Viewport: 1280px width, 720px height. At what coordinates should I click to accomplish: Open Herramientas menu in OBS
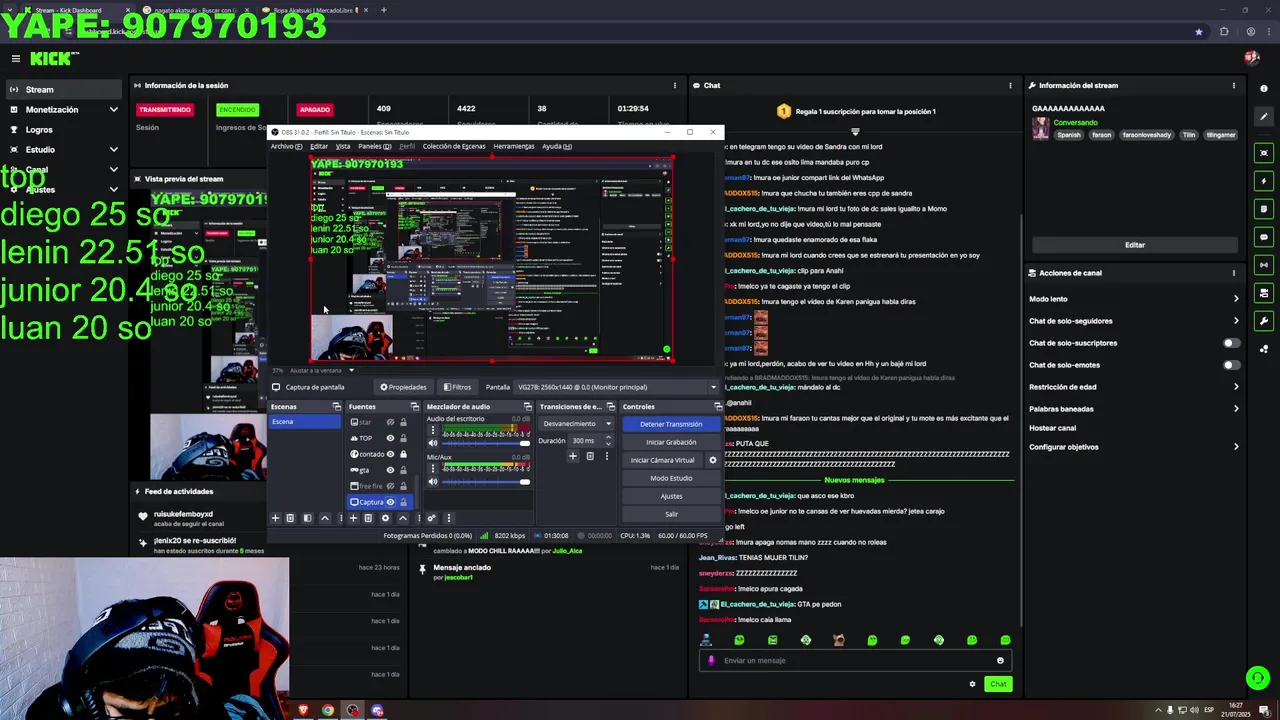pos(513,146)
